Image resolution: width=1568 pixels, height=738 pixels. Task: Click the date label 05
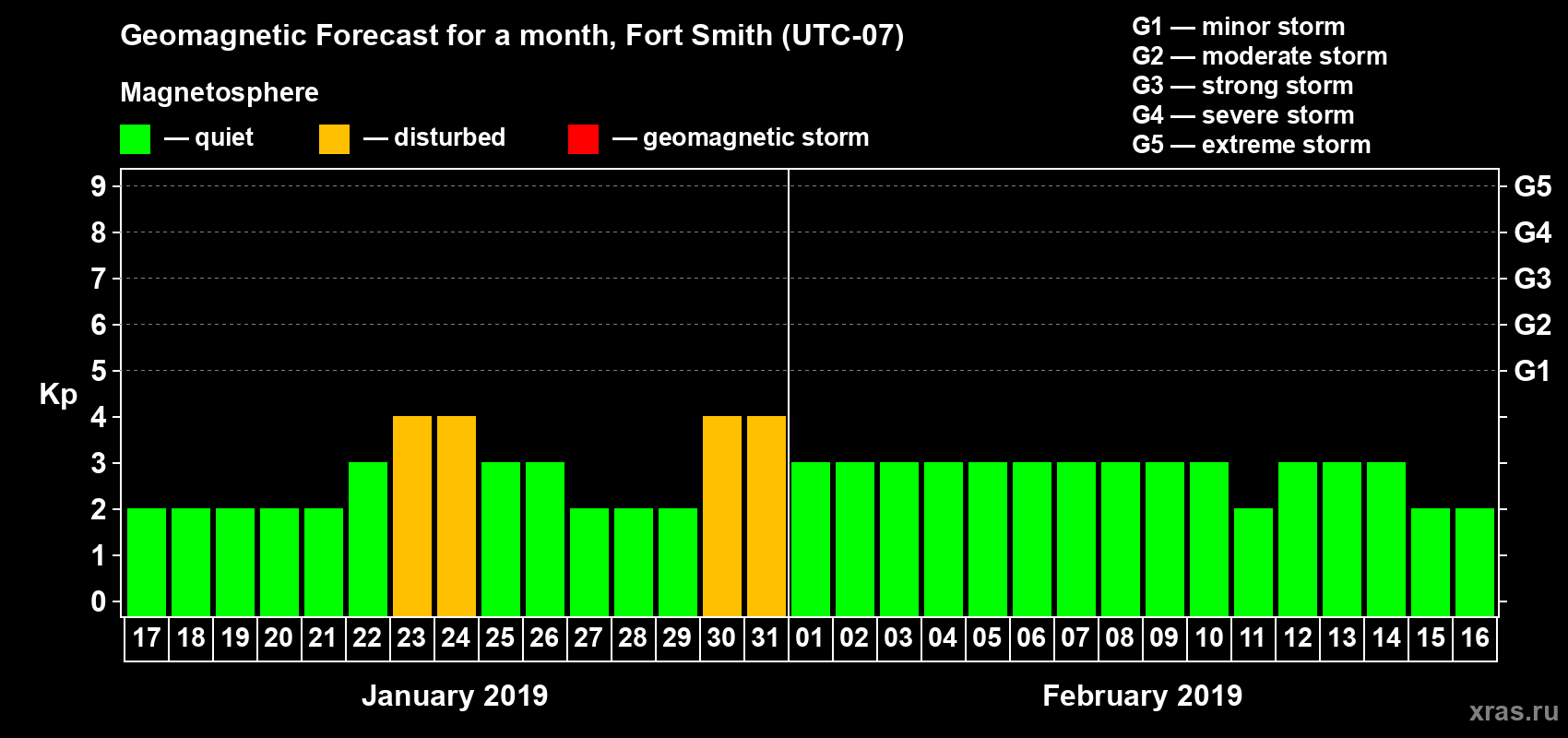[x=987, y=637]
